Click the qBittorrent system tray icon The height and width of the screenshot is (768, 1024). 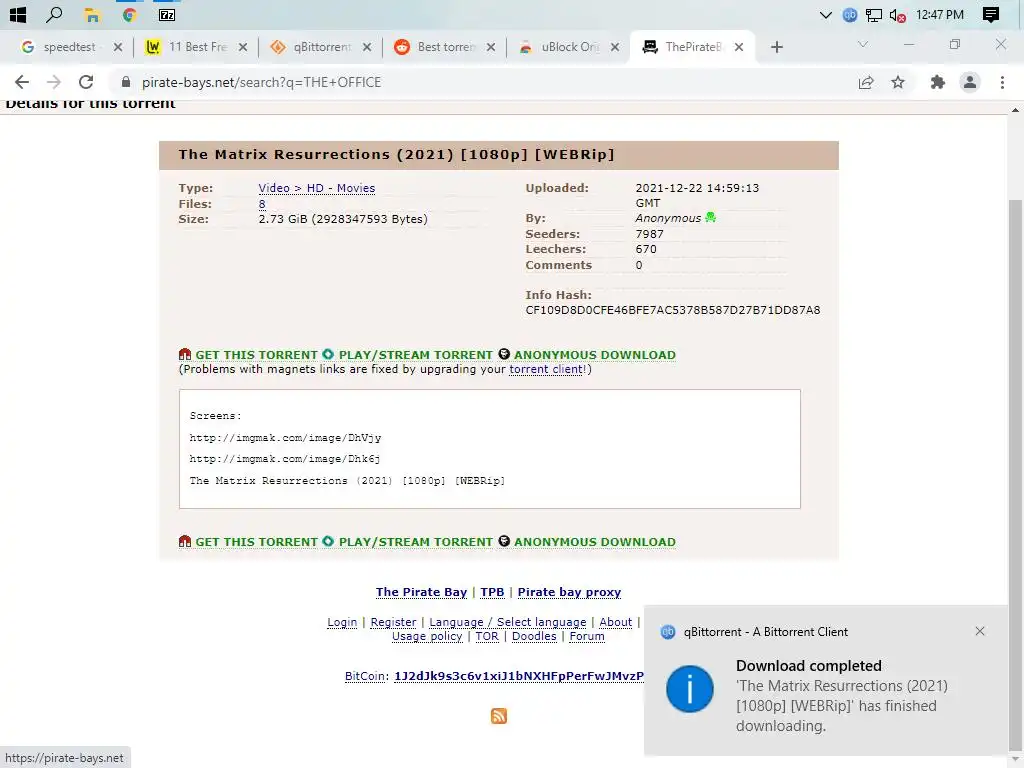click(850, 15)
